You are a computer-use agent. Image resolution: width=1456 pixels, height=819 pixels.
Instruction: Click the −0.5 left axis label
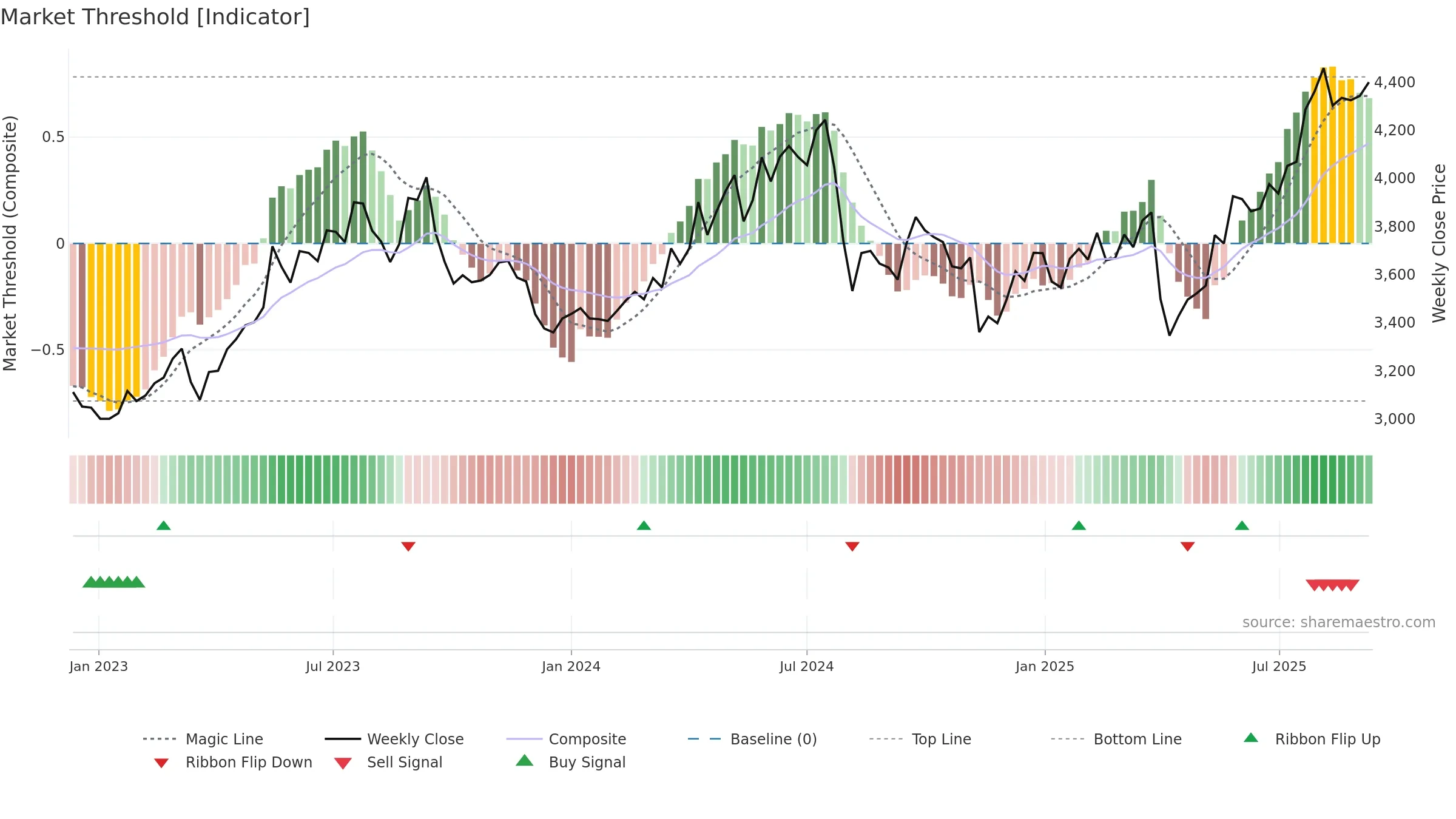(x=48, y=350)
